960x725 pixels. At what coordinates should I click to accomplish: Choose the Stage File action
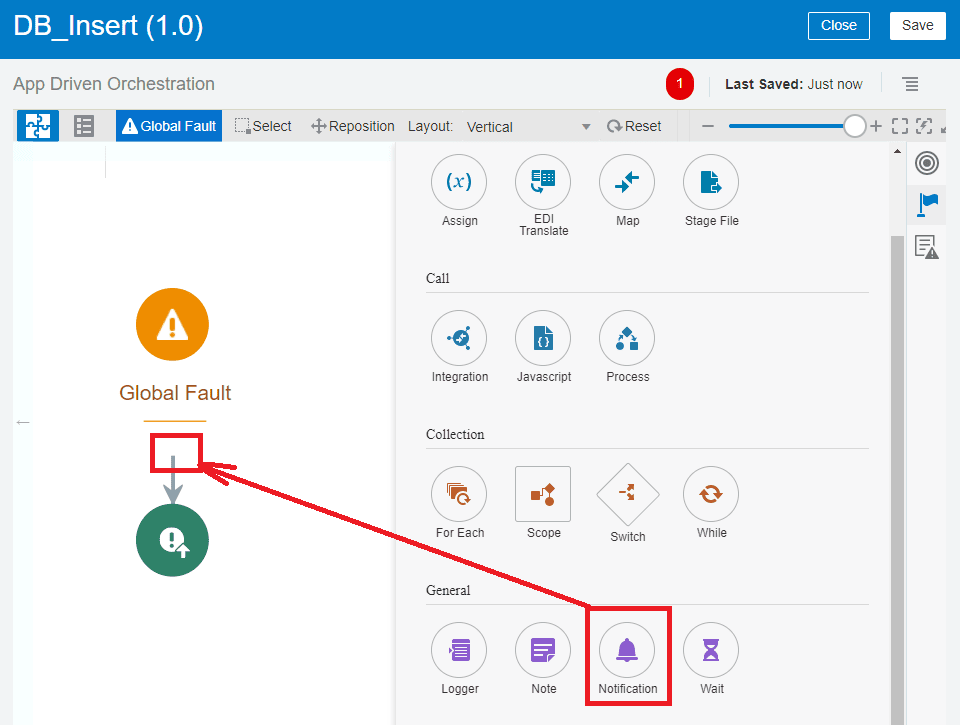(711, 182)
